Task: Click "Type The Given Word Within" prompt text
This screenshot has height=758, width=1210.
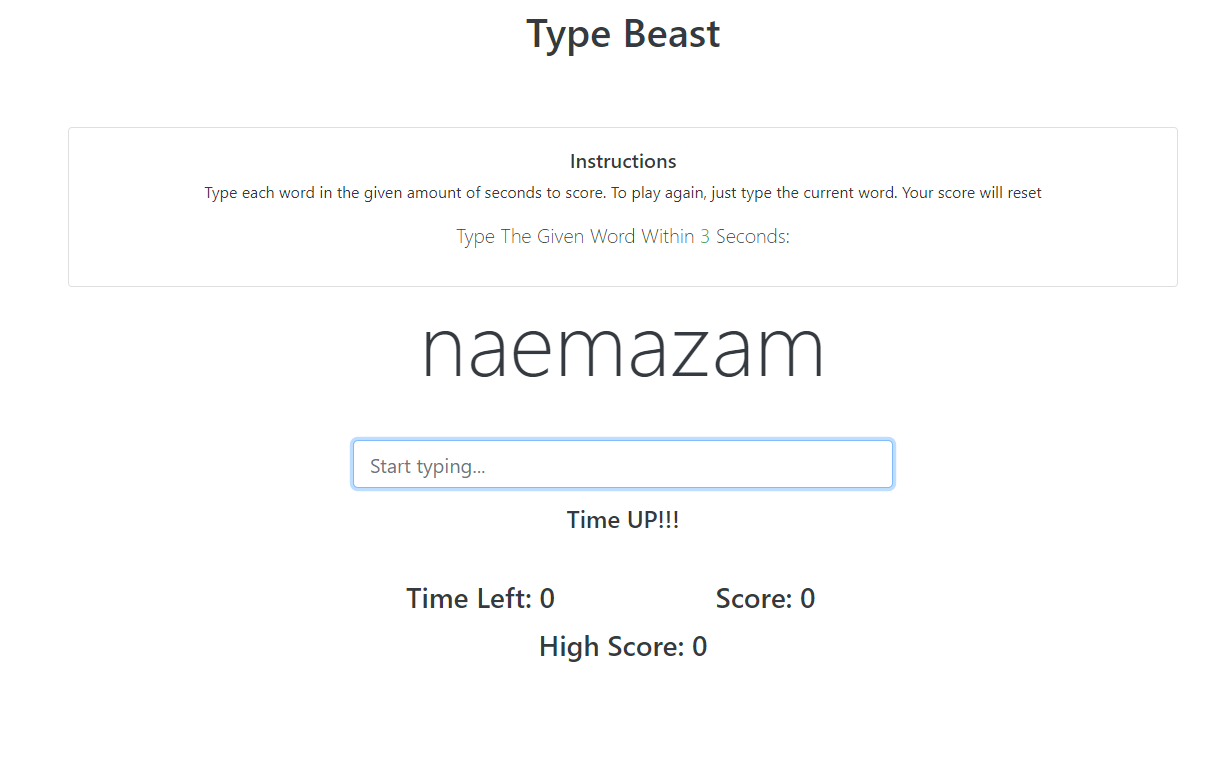Action: point(575,237)
